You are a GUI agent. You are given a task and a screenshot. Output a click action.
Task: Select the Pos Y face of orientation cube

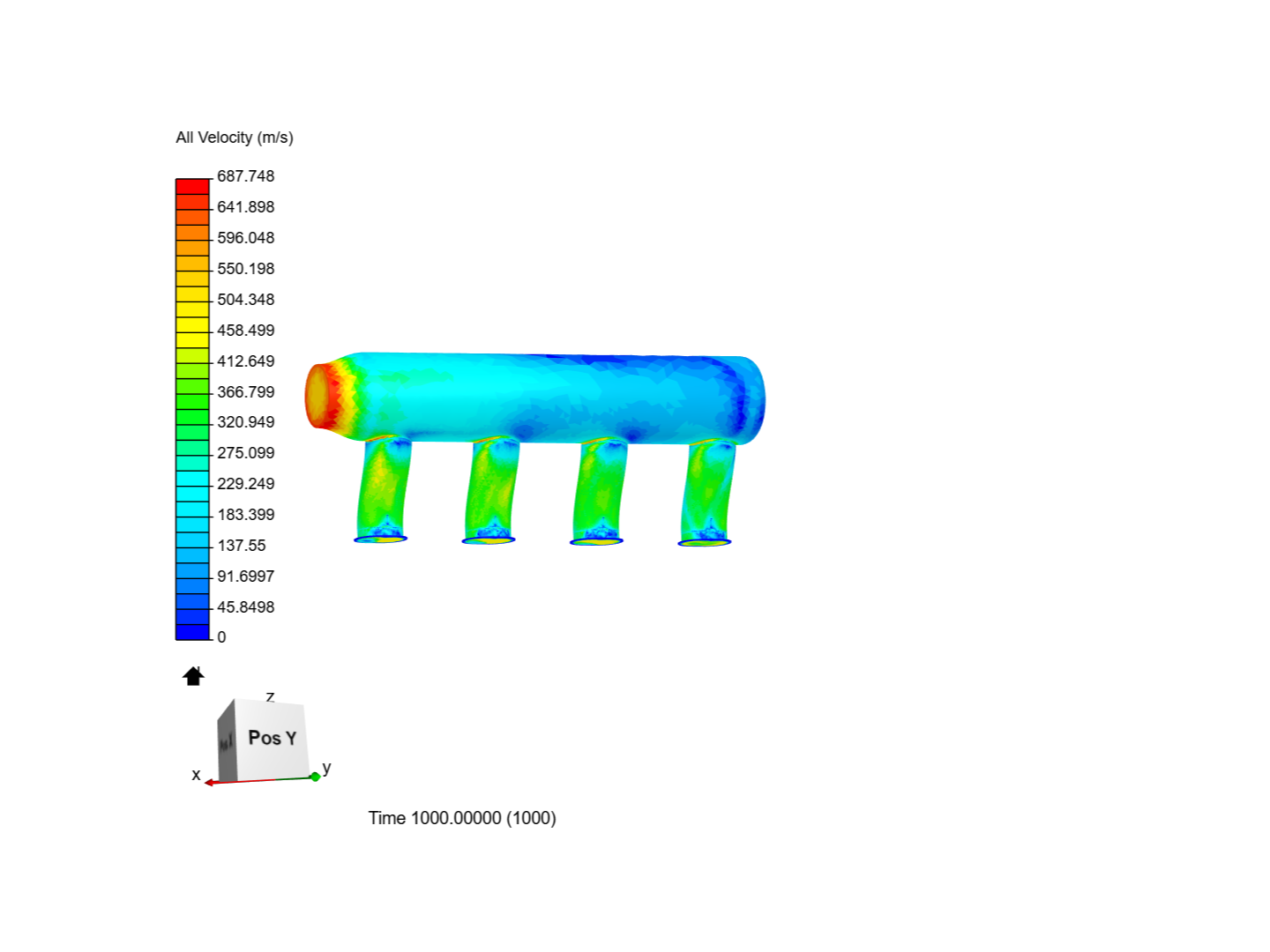(273, 740)
